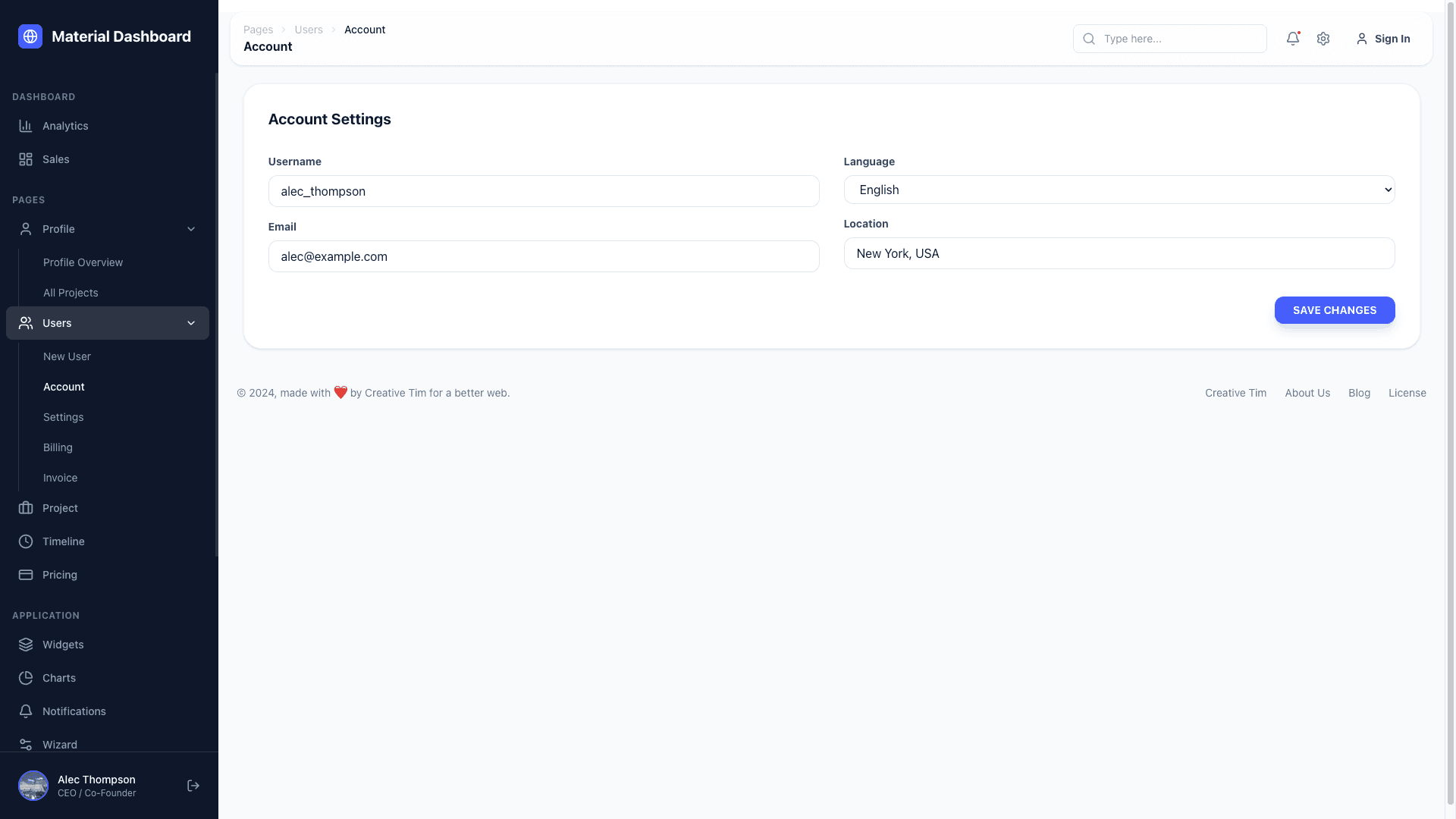This screenshot has height=819, width=1456.
Task: Select the Analytics chart icon
Action: coord(26,126)
